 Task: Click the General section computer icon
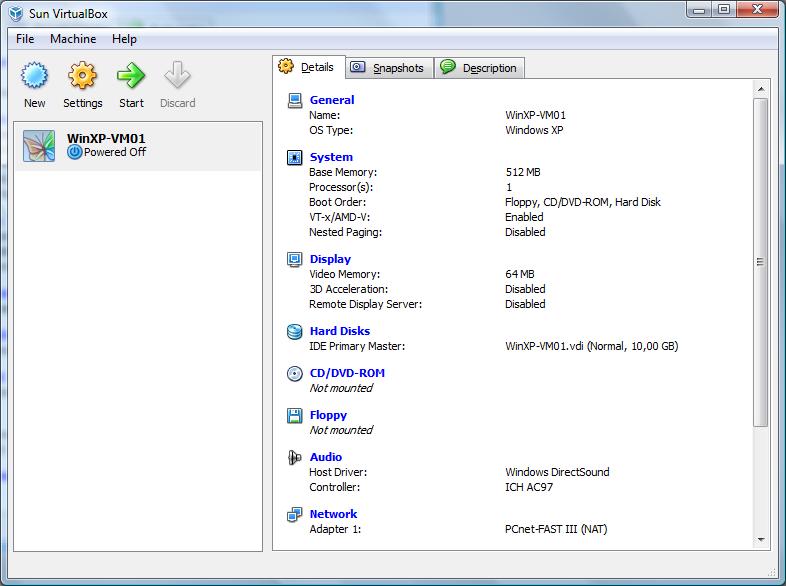295,101
